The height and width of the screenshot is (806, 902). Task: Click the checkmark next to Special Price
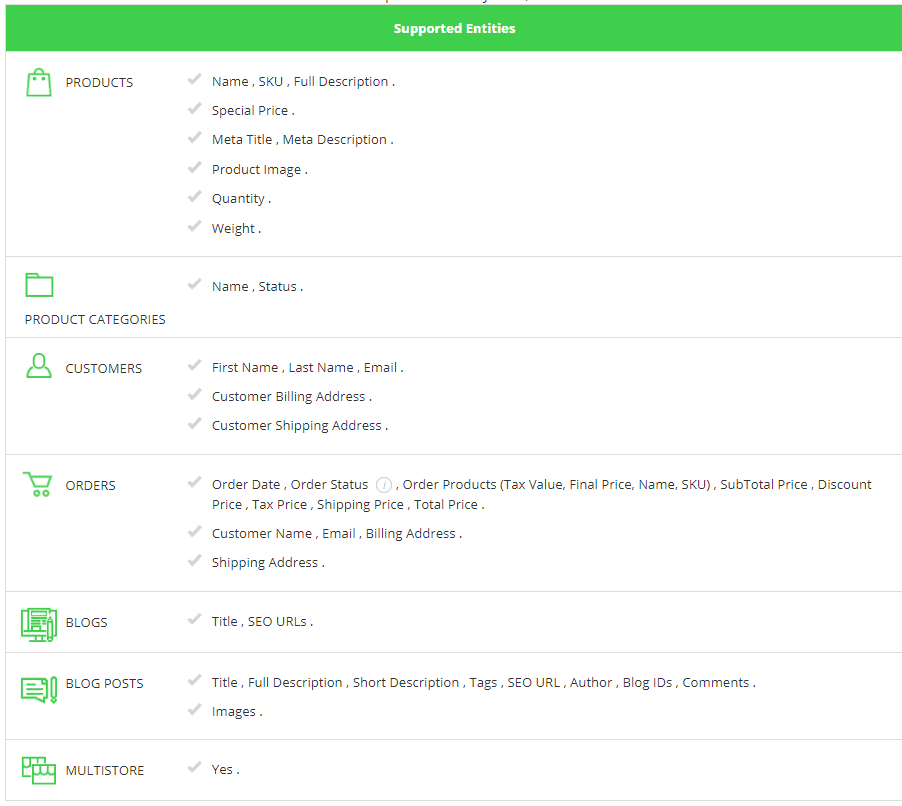coord(195,109)
